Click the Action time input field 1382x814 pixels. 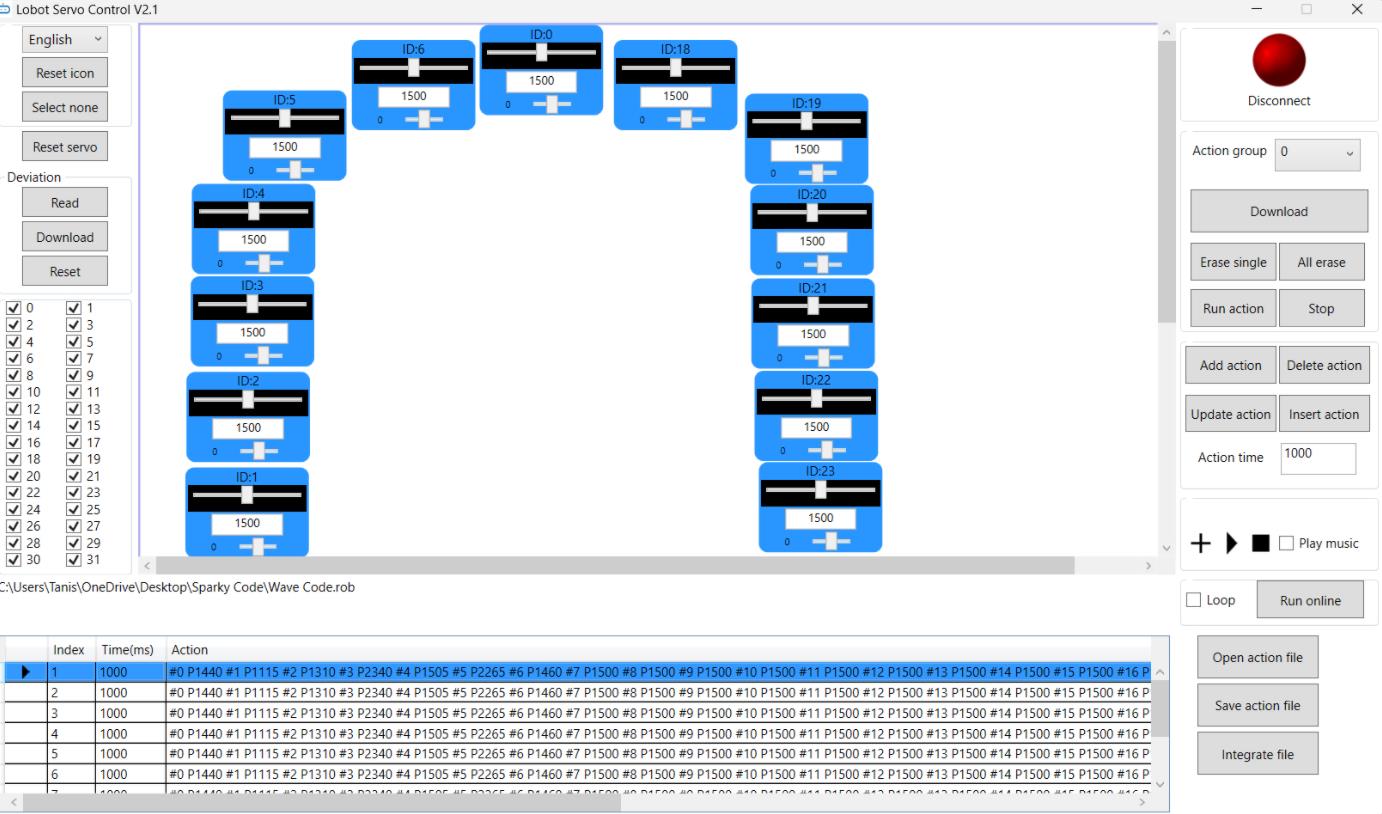1318,457
